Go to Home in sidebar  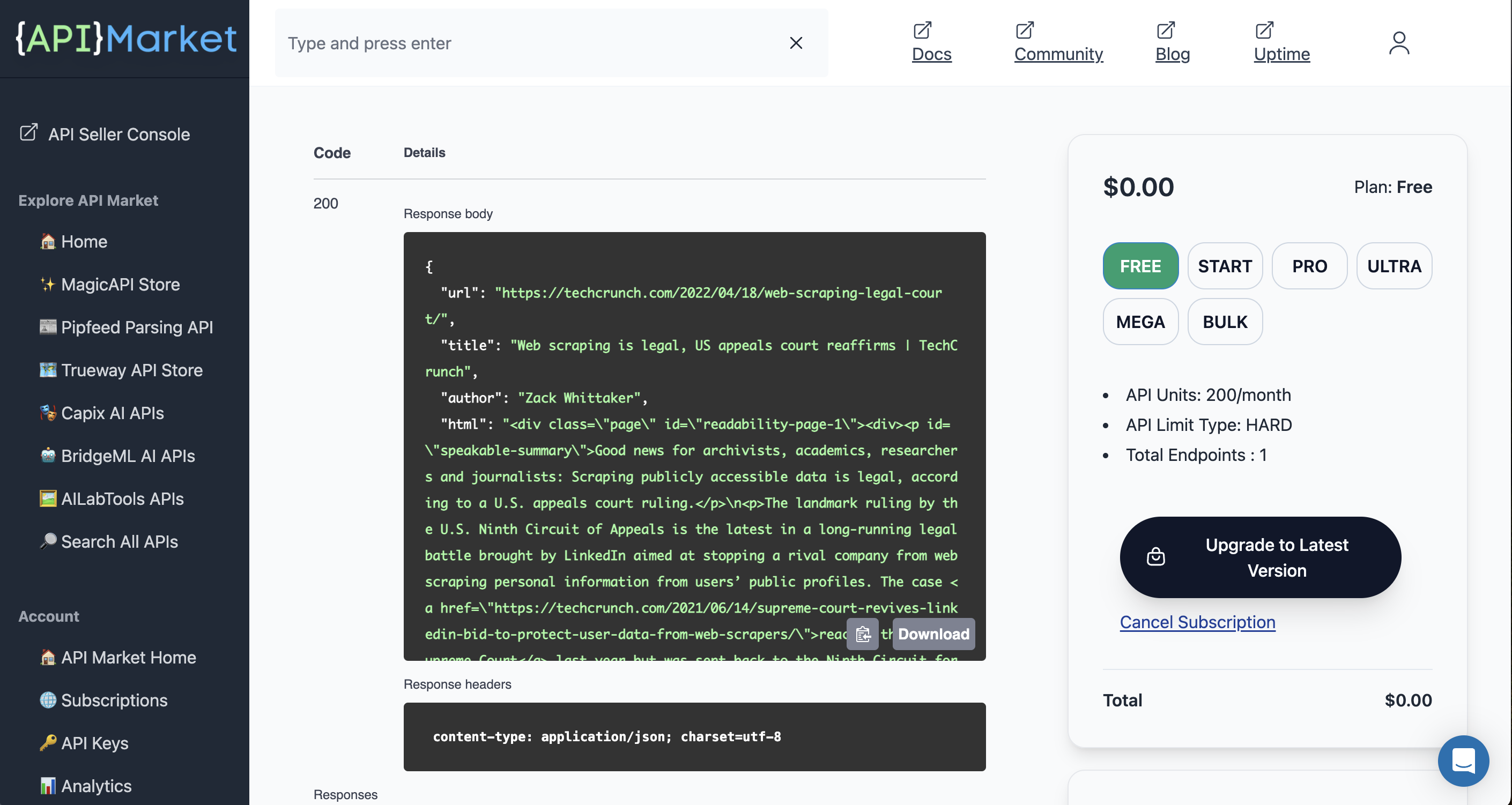(x=73, y=241)
